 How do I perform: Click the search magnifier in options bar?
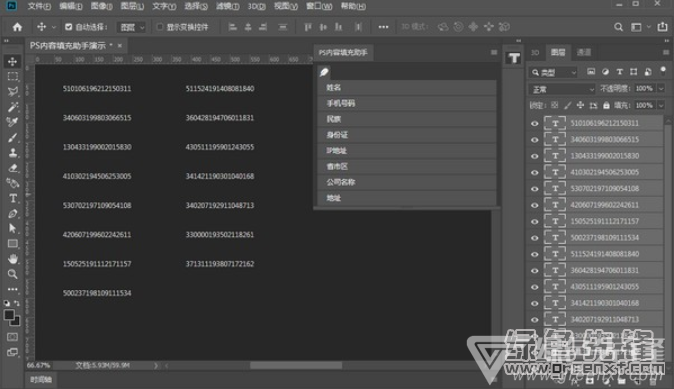pyautogui.click(x=618, y=27)
